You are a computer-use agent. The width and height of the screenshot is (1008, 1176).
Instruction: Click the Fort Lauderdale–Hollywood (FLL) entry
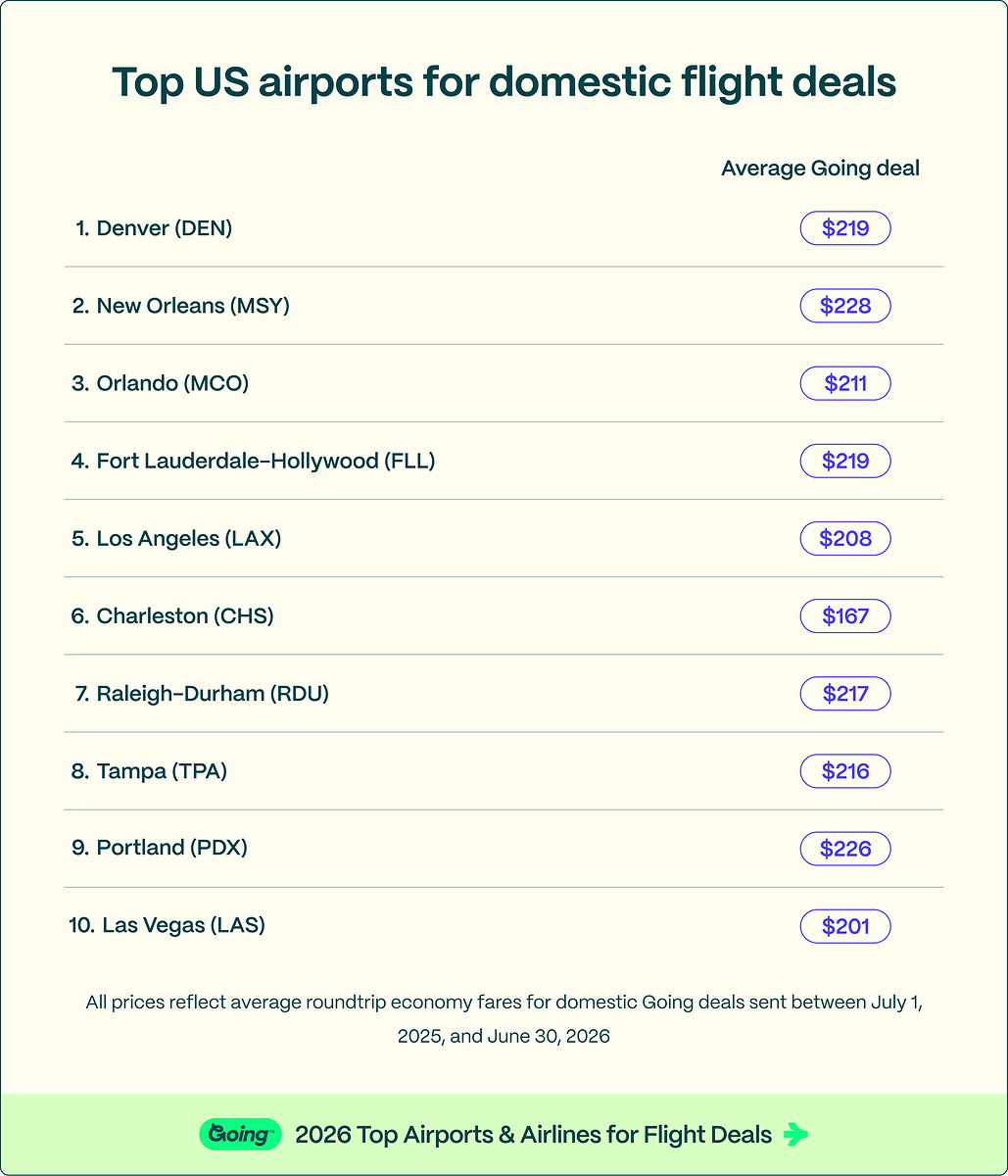coord(254,461)
